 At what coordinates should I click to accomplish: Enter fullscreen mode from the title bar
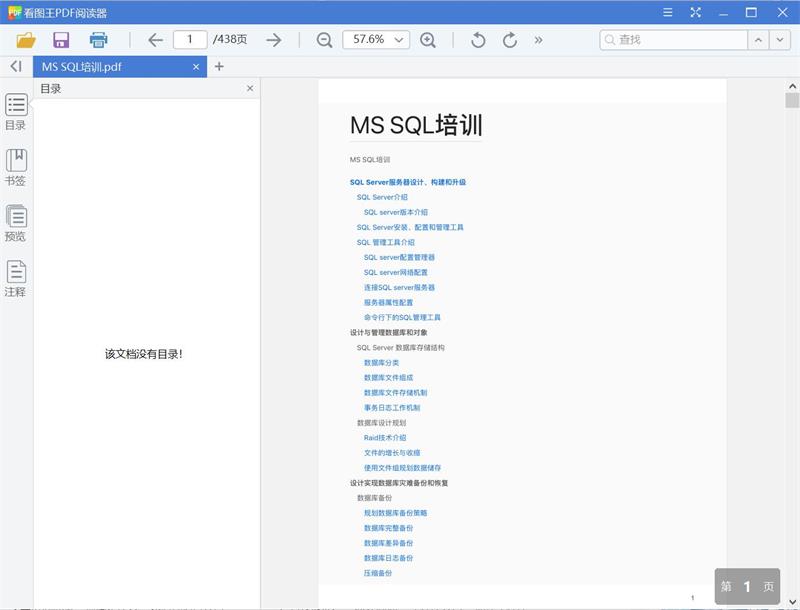[x=694, y=13]
